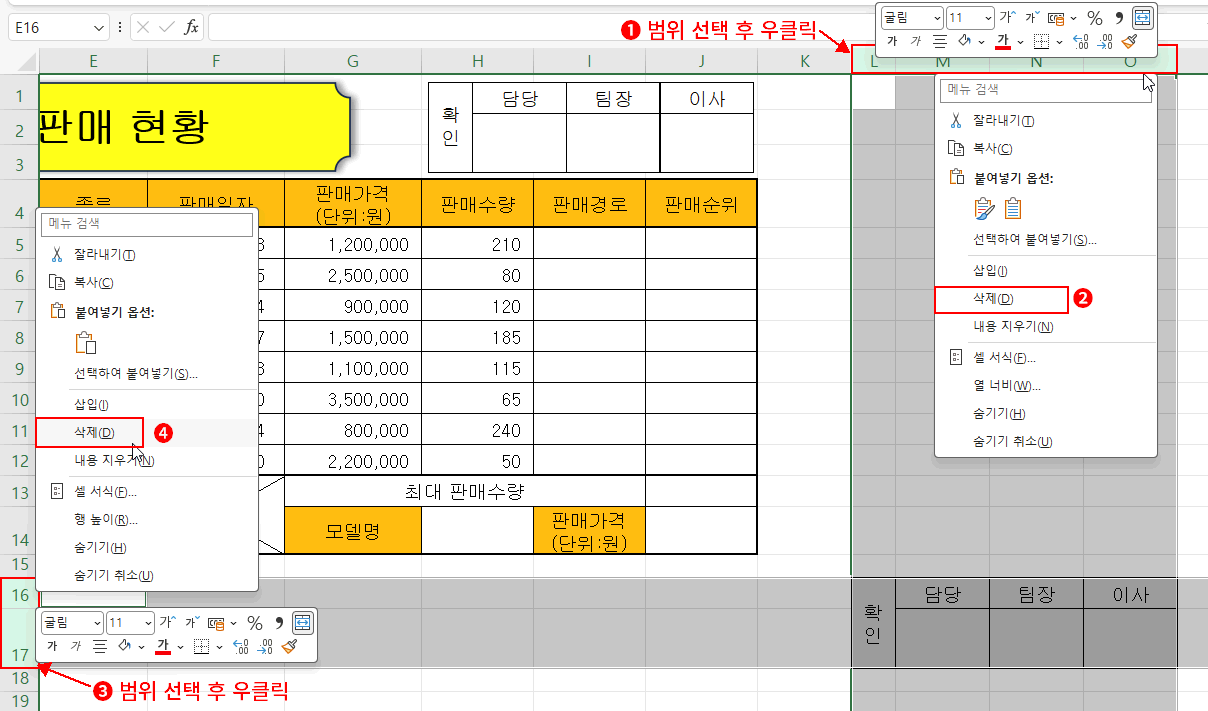Click the center align icon in the row 17 mini toolbar
1208x711 pixels.
coord(100,647)
